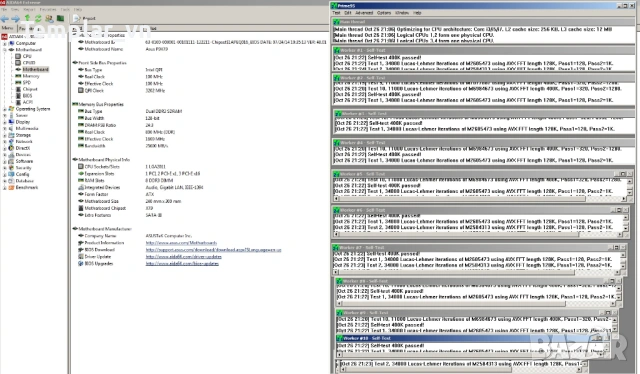The image size is (640, 374).
Task: Go back in AIDA64 navigation
Action: point(5,18)
